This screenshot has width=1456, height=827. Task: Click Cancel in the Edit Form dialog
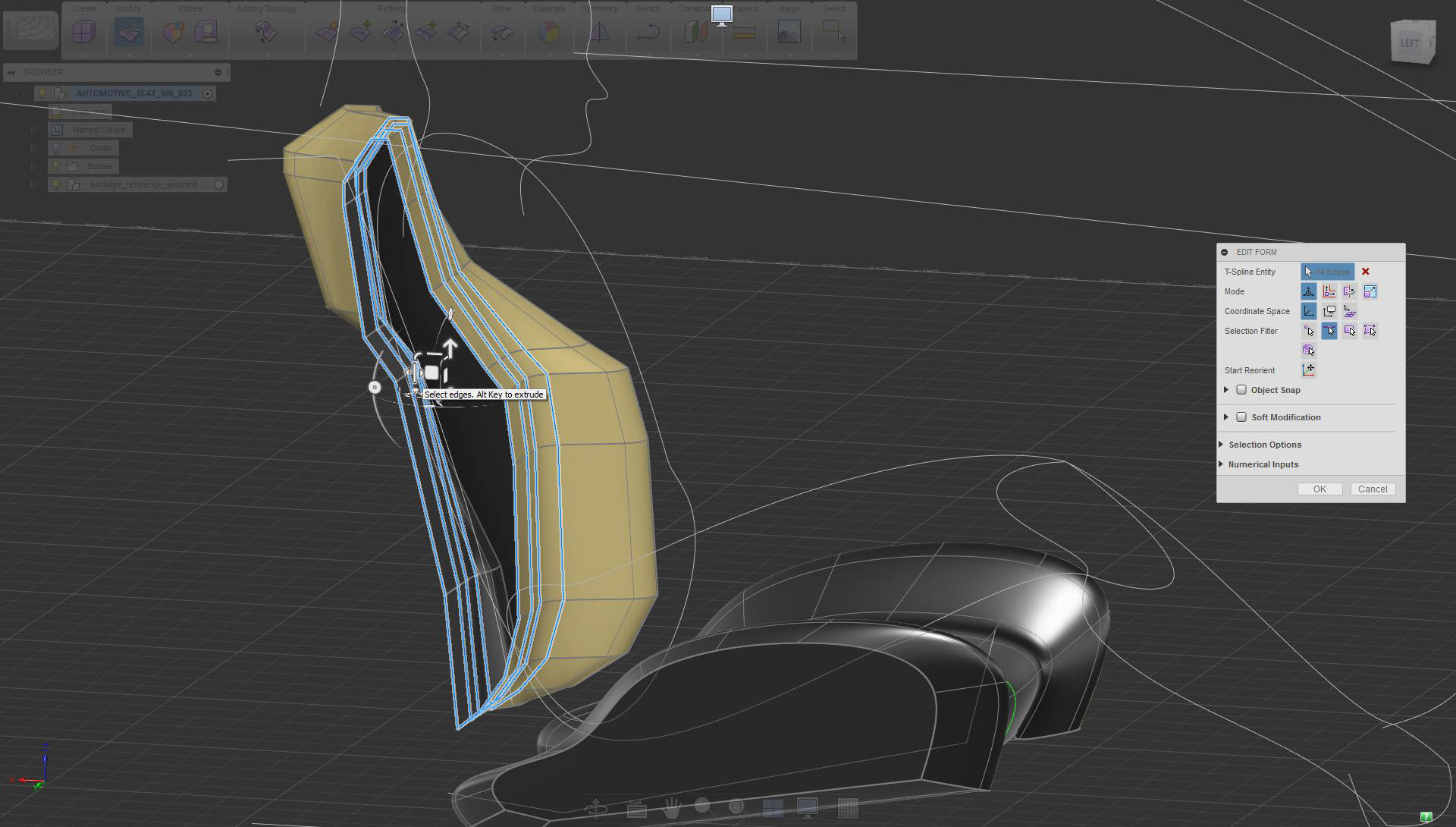click(1373, 489)
